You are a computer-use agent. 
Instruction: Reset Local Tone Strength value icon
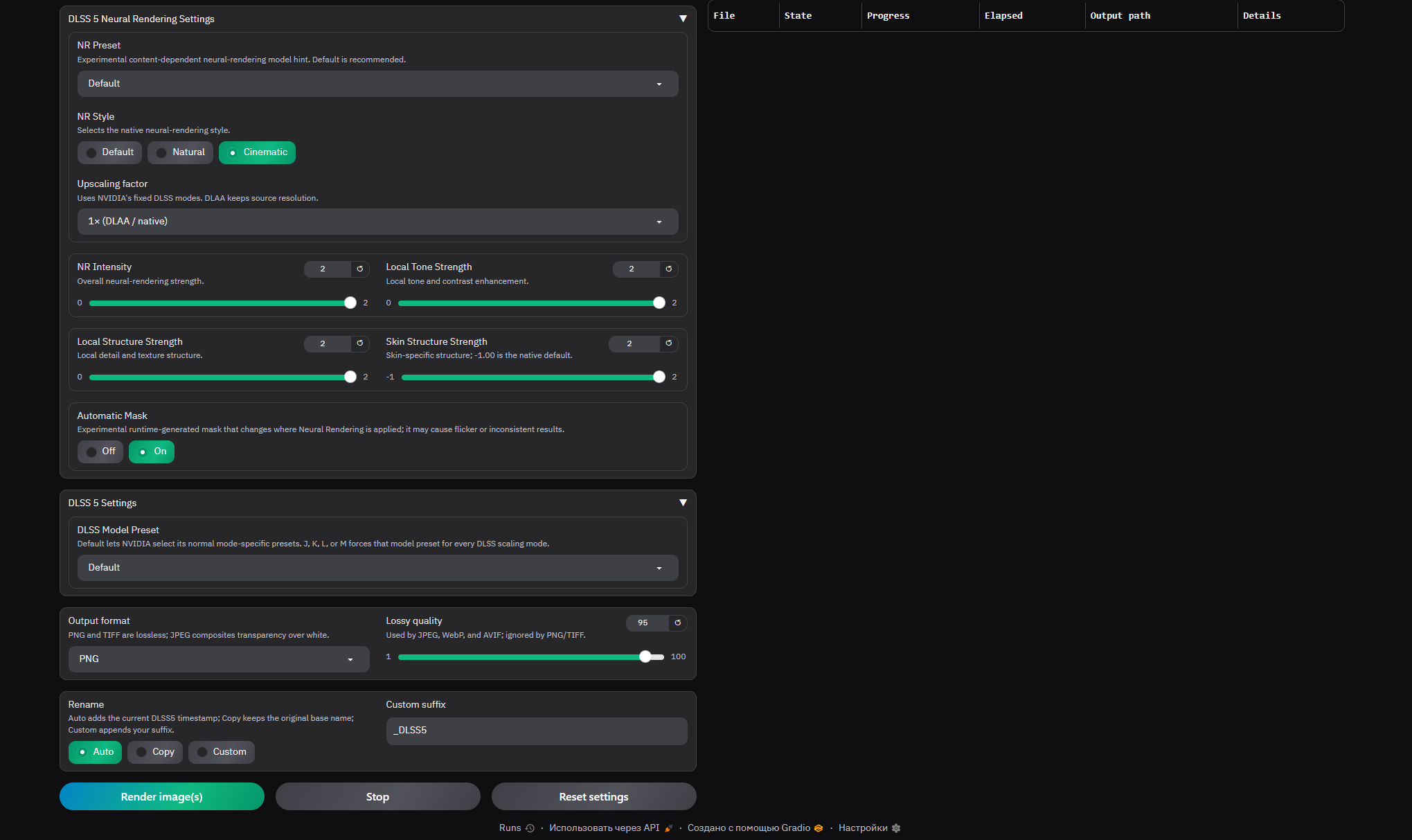[669, 269]
